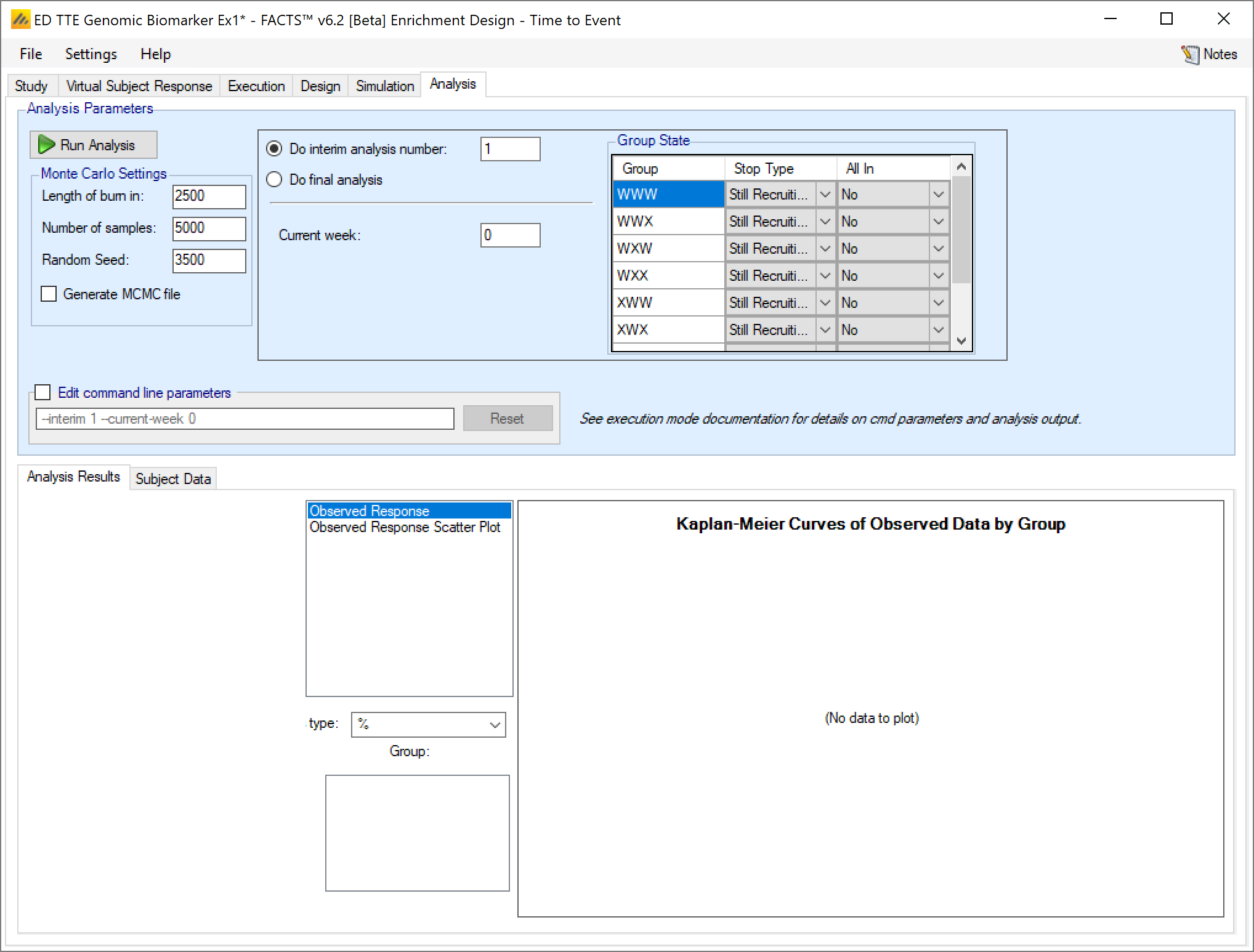The width and height of the screenshot is (1254, 952).
Task: Minimize the FACTS window
Action: click(1110, 19)
